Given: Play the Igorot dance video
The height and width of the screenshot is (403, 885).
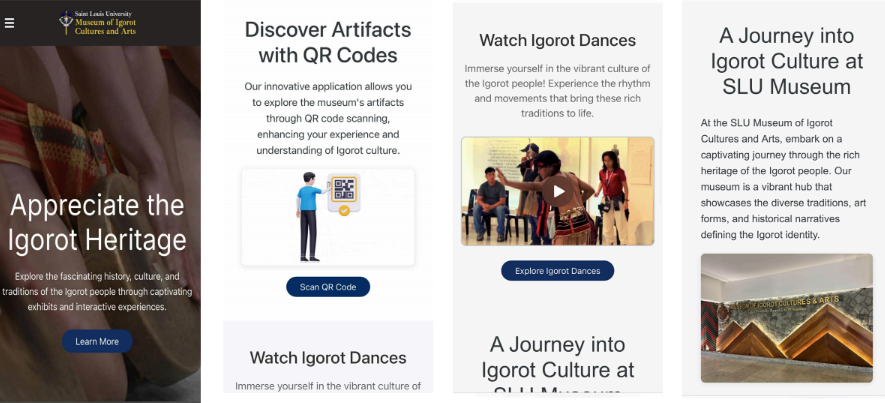Looking at the screenshot, I should [x=558, y=191].
